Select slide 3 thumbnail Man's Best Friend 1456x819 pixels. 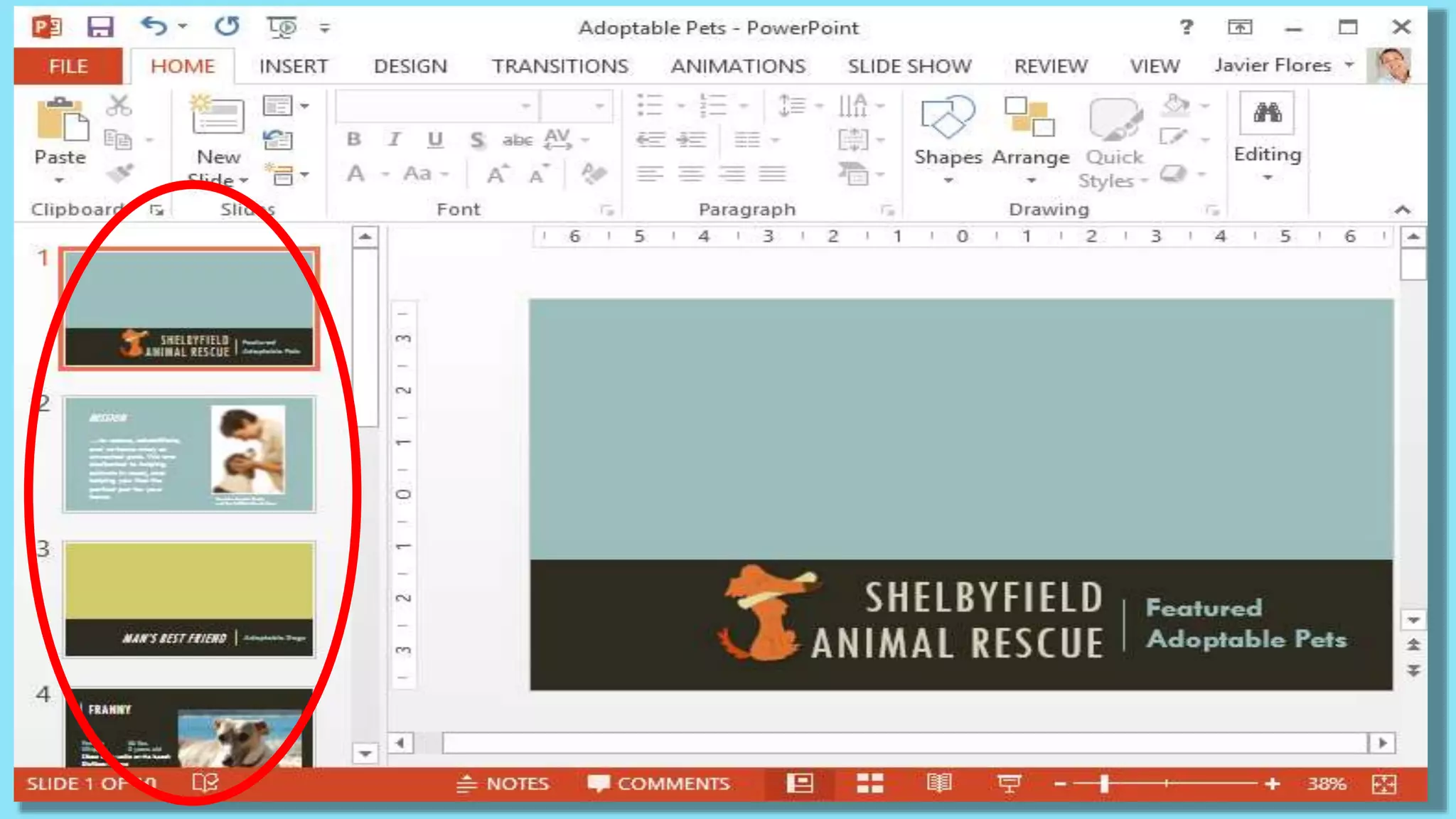pyautogui.click(x=189, y=599)
